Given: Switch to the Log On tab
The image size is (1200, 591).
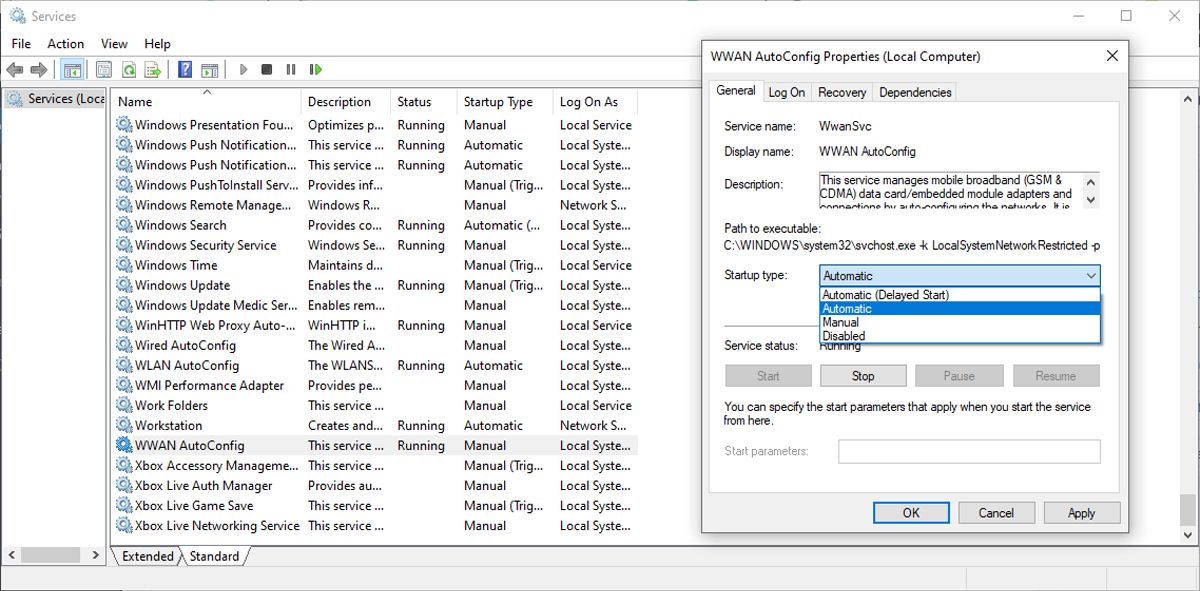Looking at the screenshot, I should pyautogui.click(x=787, y=92).
